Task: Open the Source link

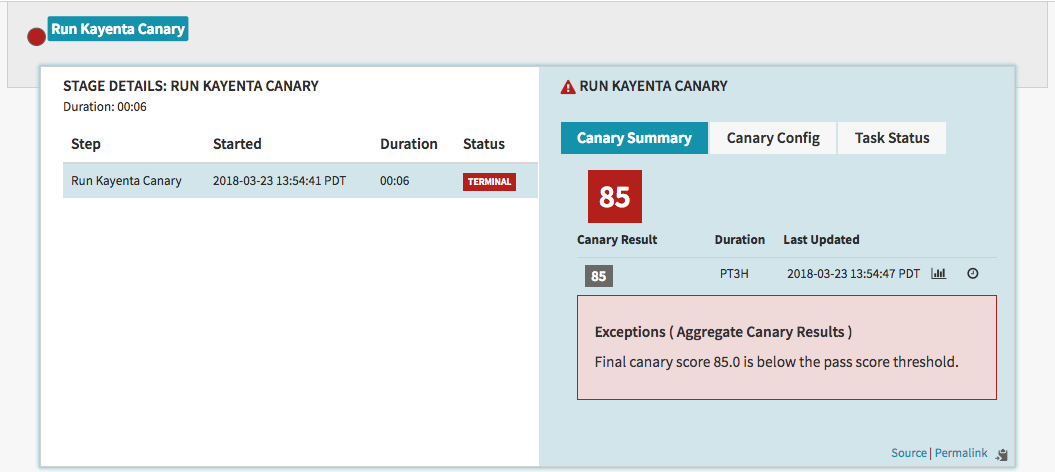Action: click(908, 453)
